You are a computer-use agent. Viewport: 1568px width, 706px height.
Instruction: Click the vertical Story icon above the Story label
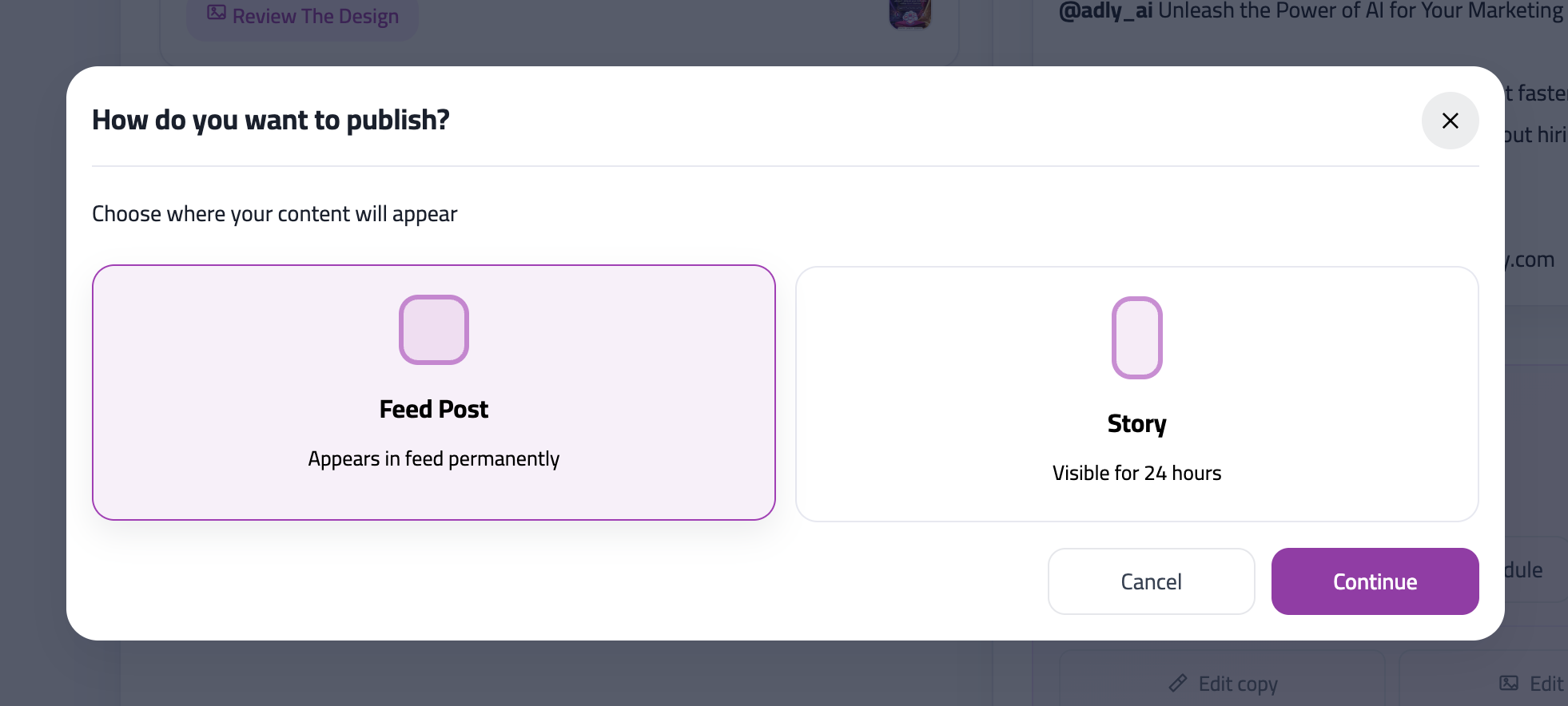click(1136, 337)
